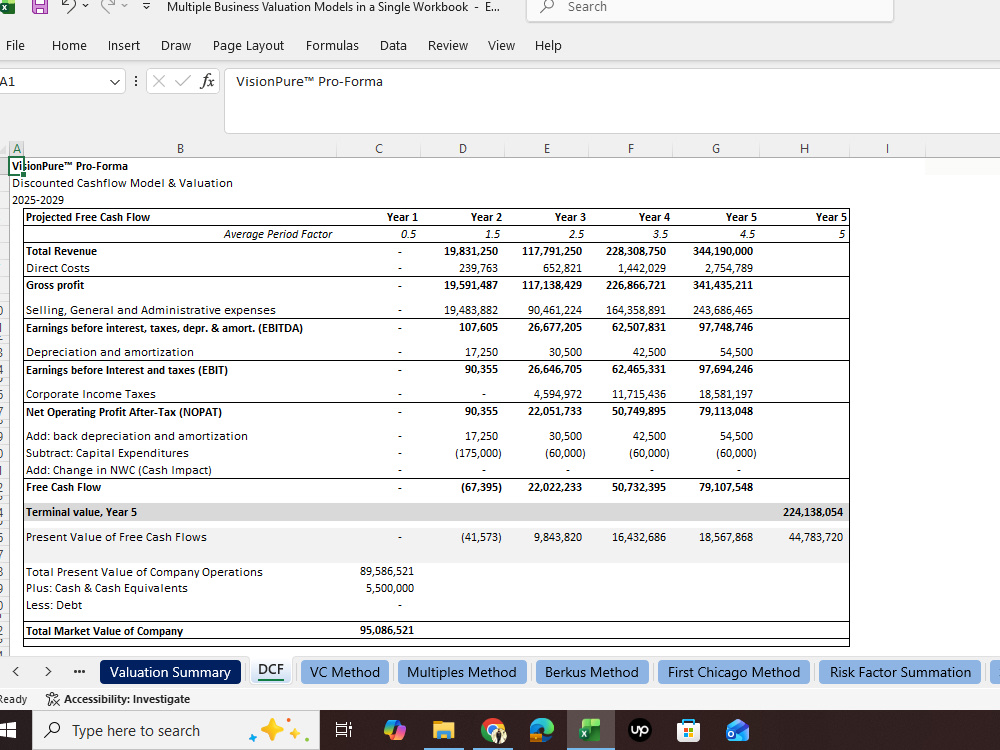Click Gross profit Year 3 value 117,138,429
The width and height of the screenshot is (1000, 750).
[x=552, y=285]
